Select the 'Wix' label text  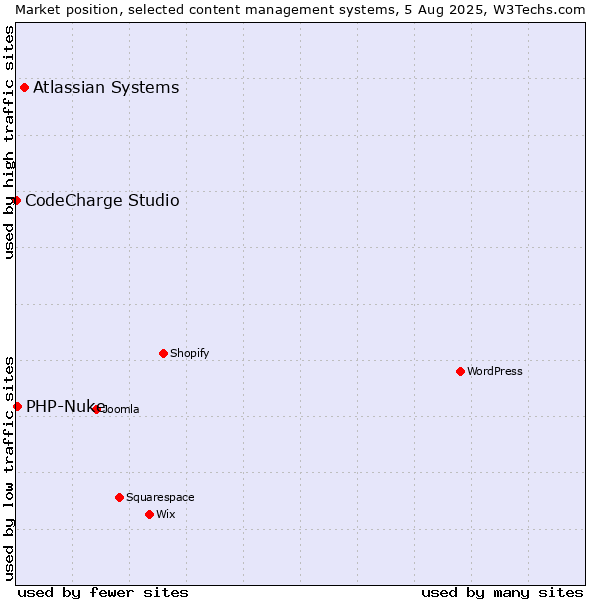tap(166, 515)
